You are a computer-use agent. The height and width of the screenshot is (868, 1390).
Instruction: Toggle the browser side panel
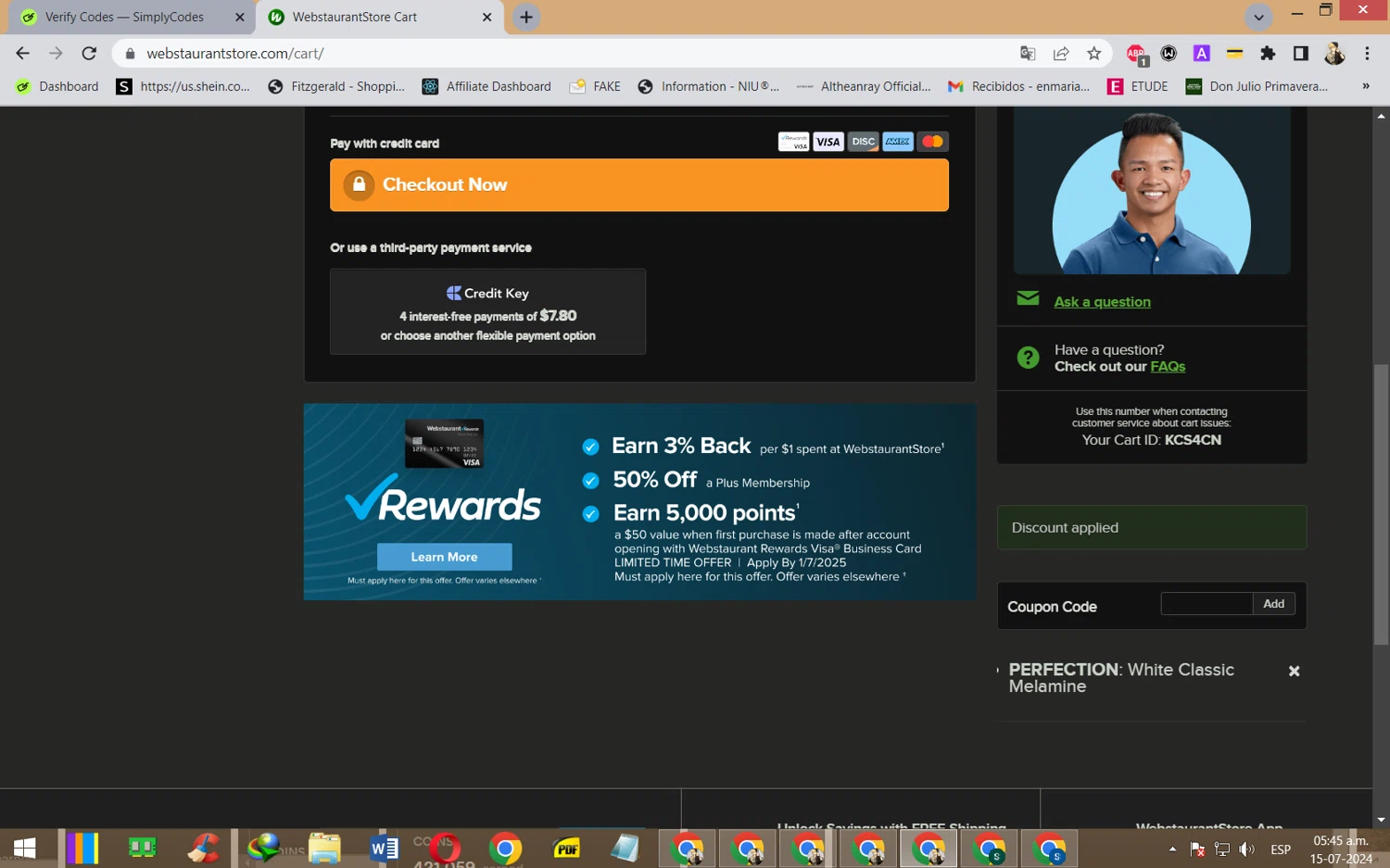[1301, 53]
